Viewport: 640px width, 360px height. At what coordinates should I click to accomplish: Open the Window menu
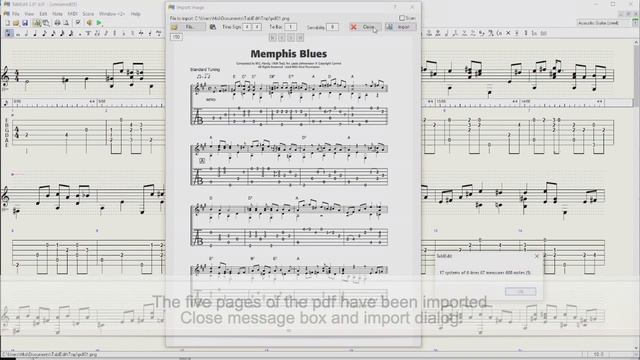[x=112, y=14]
